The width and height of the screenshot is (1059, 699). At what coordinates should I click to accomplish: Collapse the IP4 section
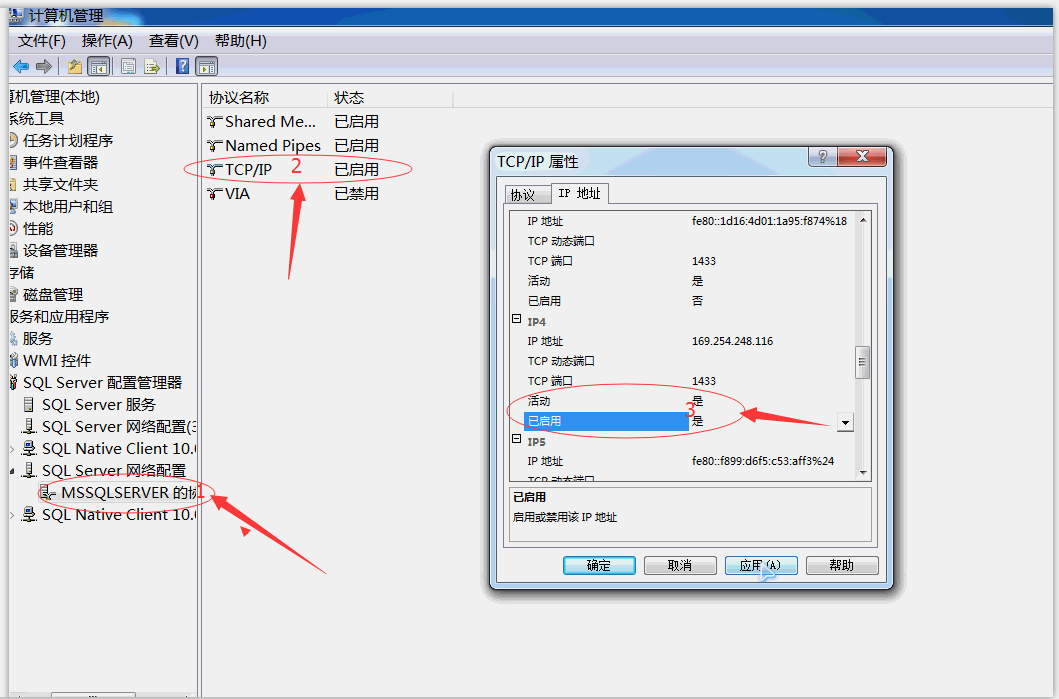point(516,320)
